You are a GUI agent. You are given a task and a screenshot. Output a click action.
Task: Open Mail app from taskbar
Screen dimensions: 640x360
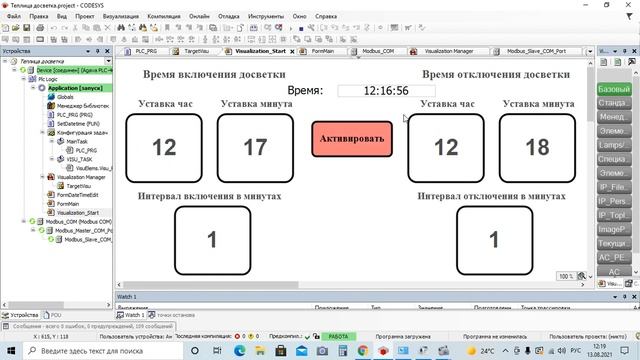301,351
